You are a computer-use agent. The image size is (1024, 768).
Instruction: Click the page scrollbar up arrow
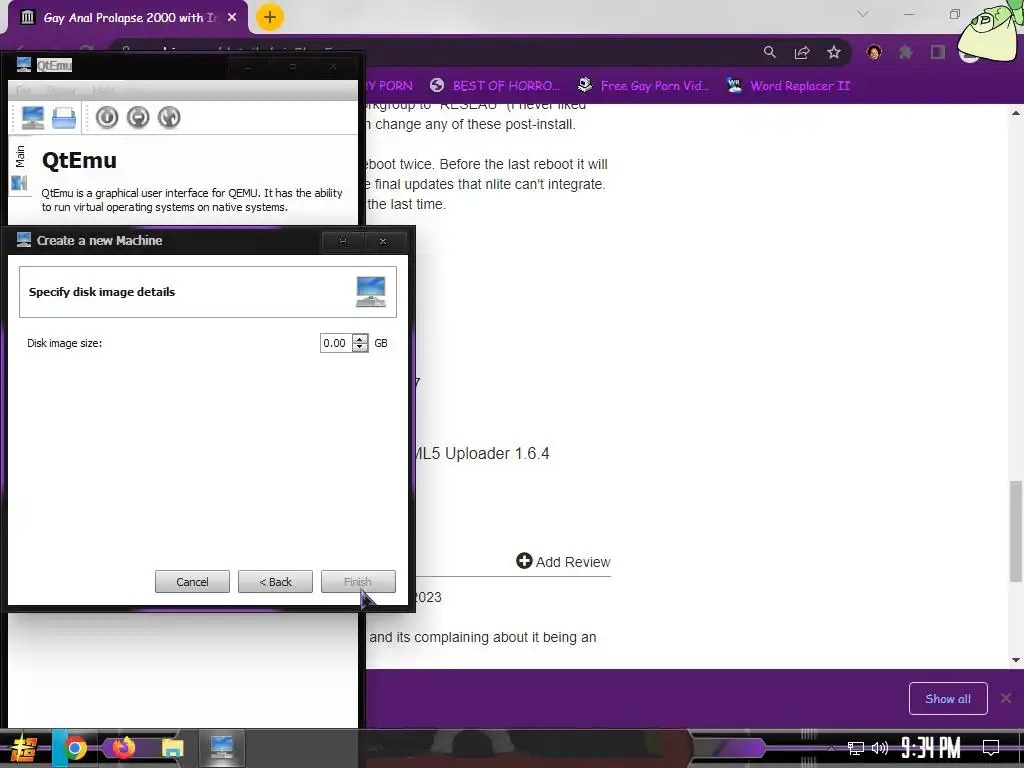click(1016, 113)
